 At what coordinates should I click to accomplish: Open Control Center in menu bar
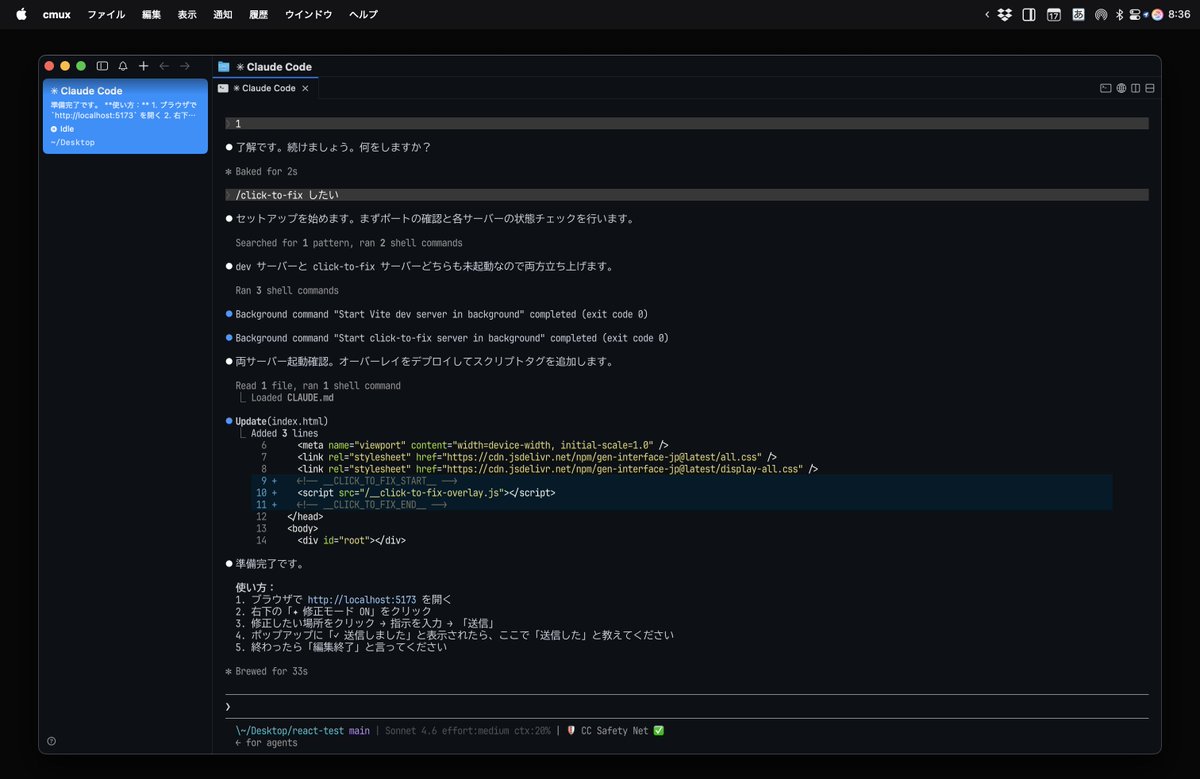point(1134,14)
